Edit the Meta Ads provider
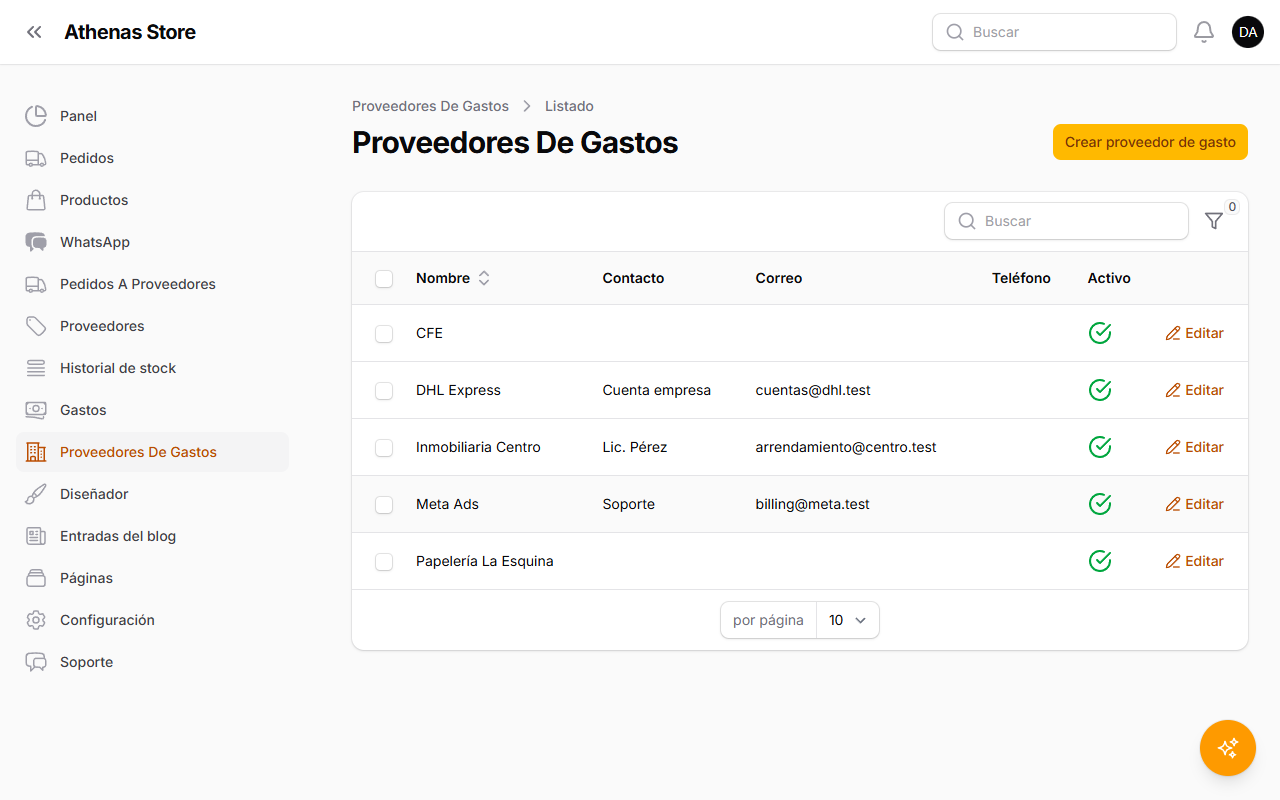This screenshot has width=1280, height=800. click(1194, 504)
